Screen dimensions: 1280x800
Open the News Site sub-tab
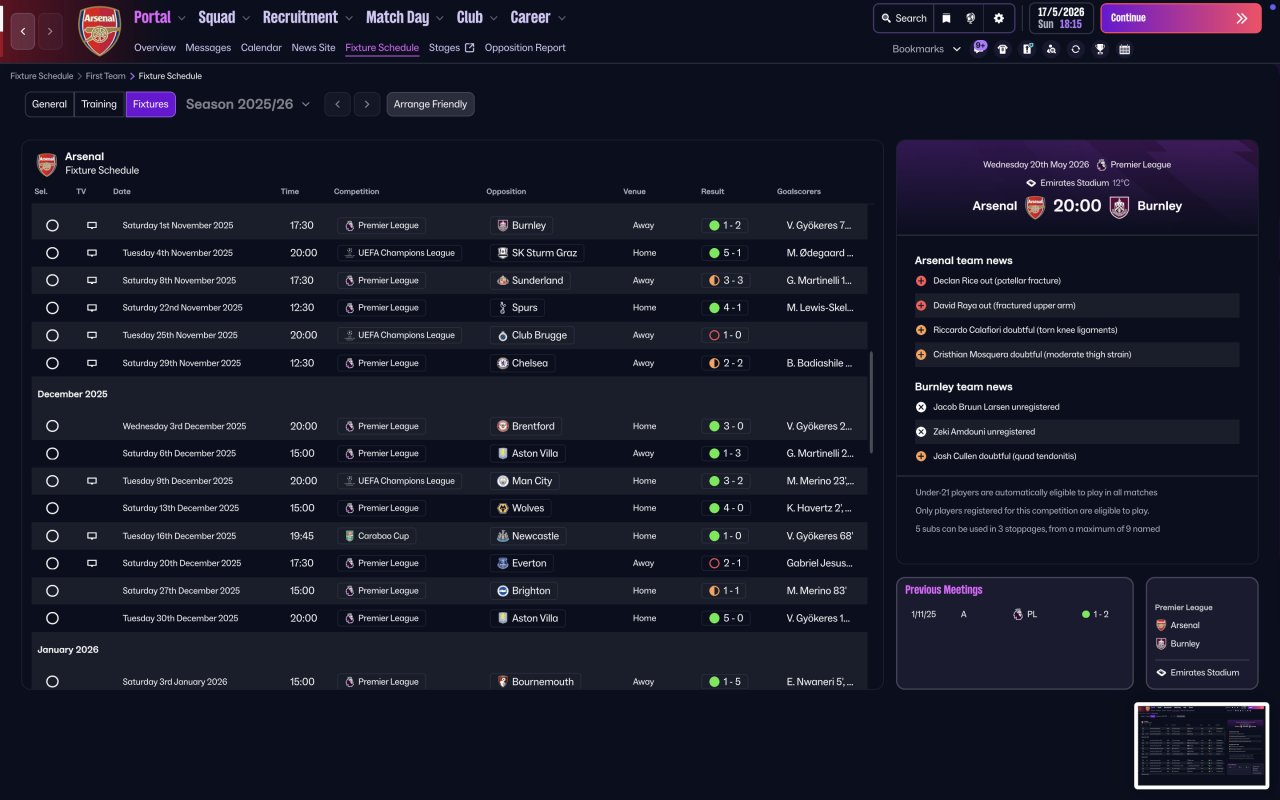[314, 47]
